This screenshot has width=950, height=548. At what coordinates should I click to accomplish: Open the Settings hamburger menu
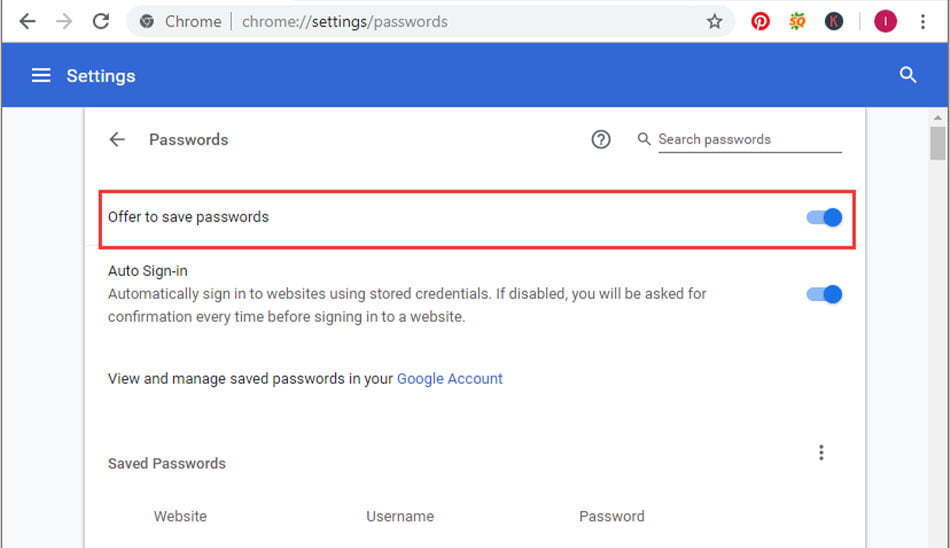tap(41, 75)
